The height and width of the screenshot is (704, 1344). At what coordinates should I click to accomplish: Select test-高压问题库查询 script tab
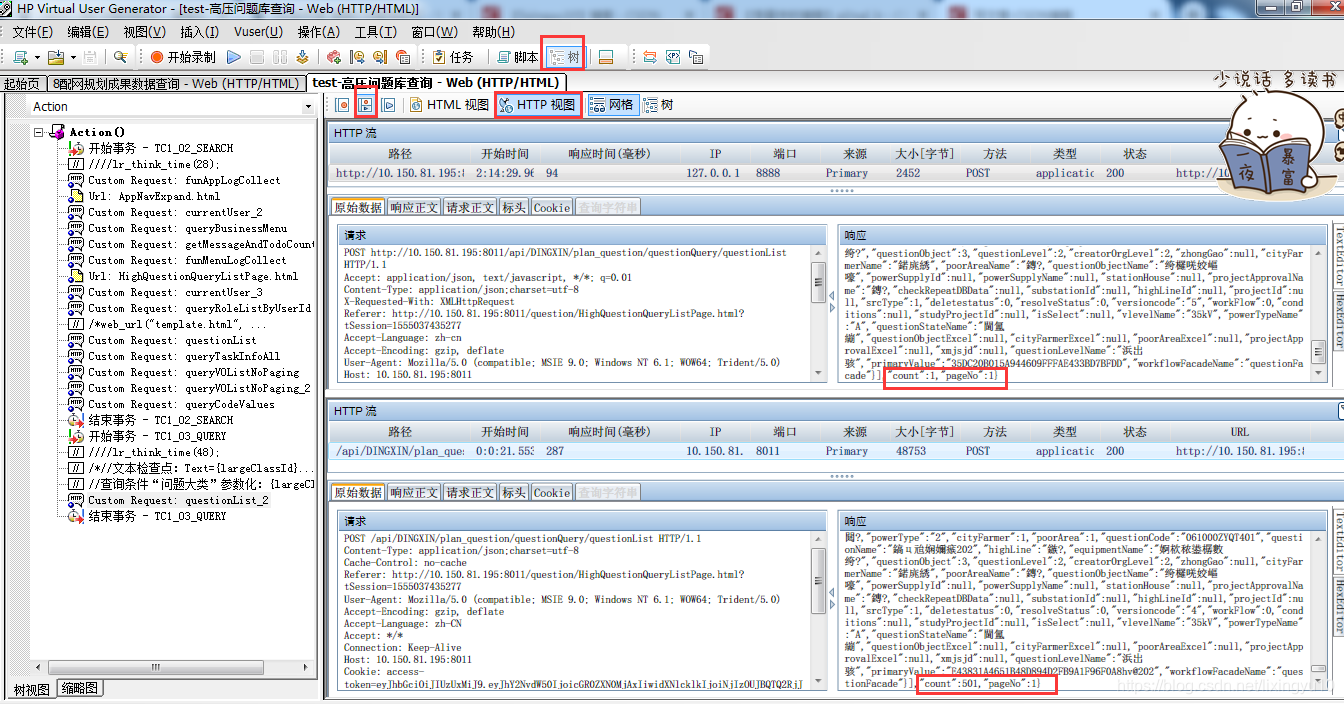click(436, 83)
